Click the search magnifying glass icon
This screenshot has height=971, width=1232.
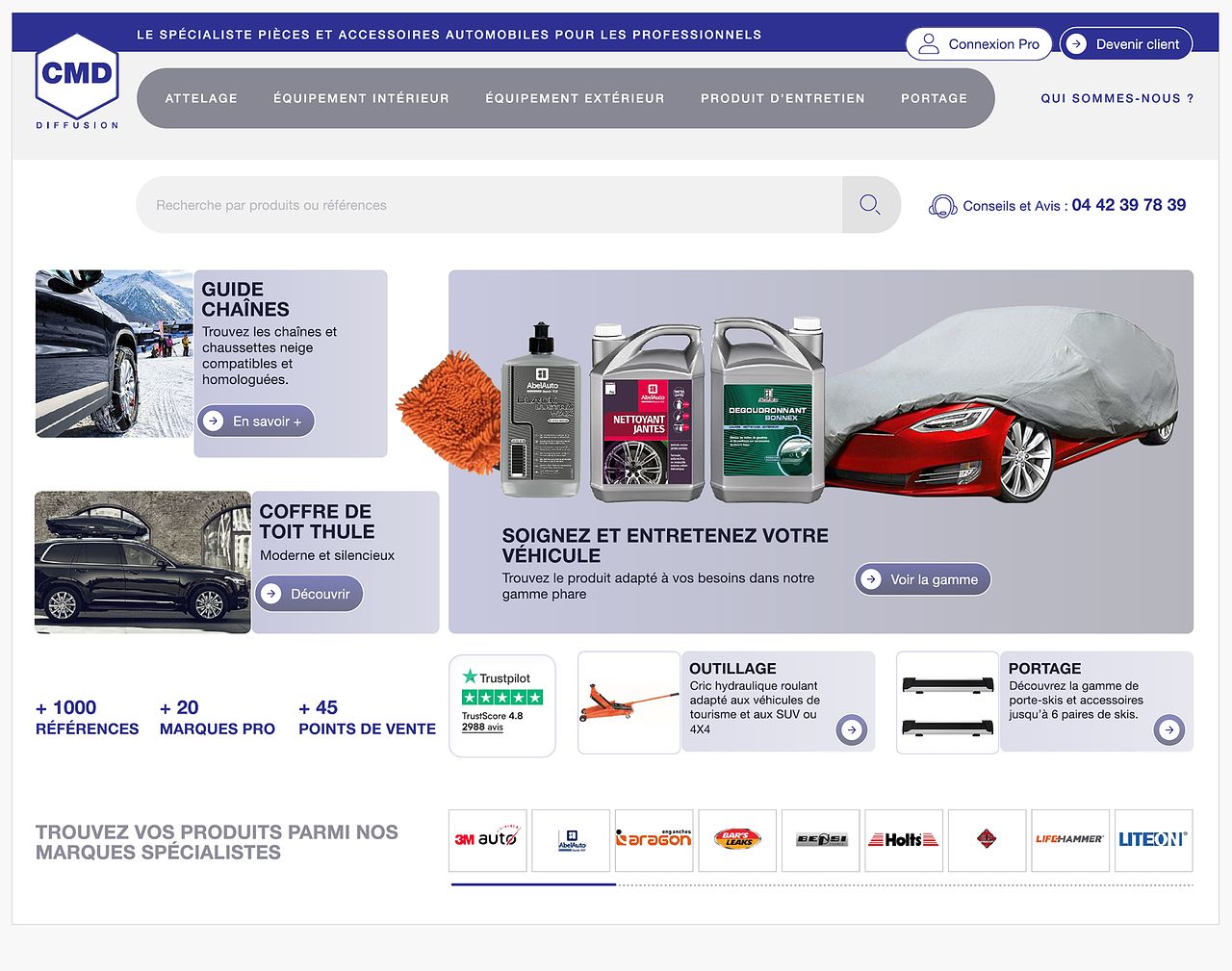(x=869, y=204)
